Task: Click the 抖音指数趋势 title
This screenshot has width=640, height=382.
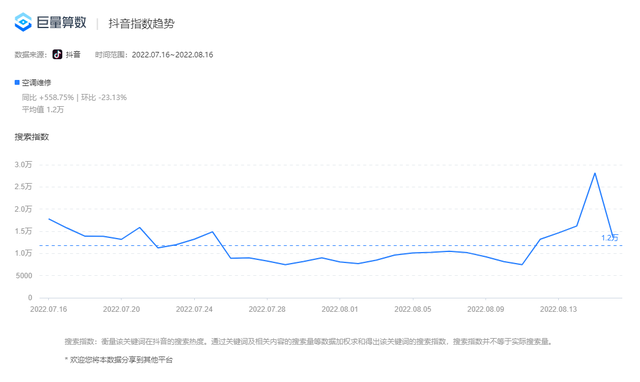Action: (x=141, y=23)
